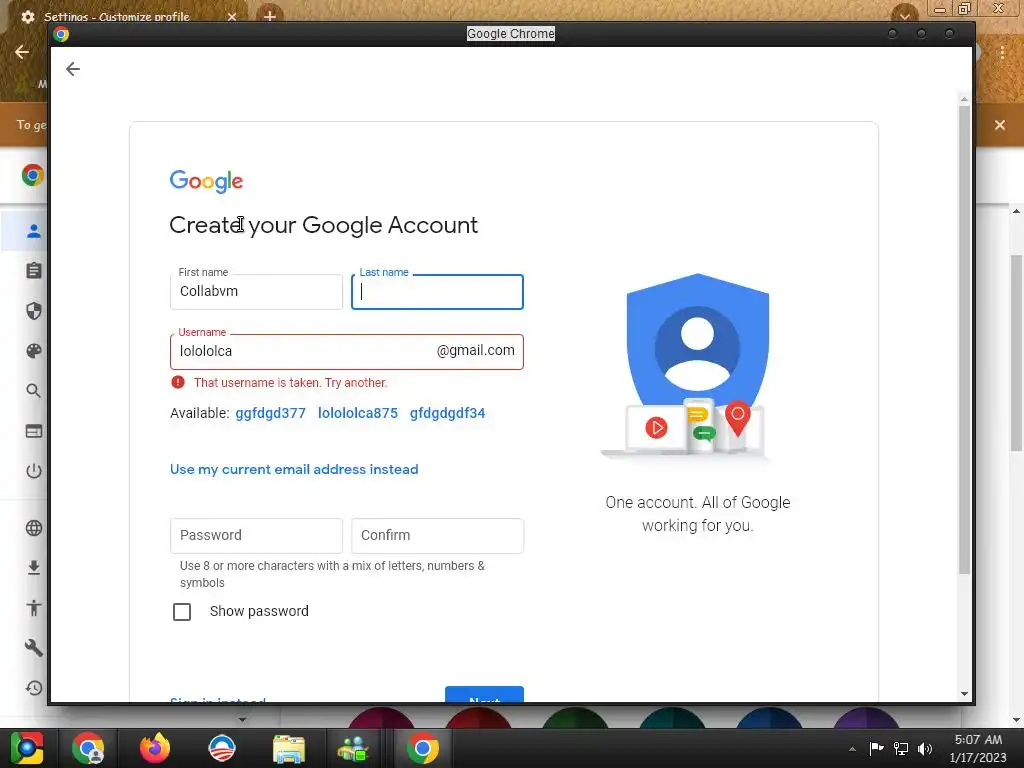Click the Start button on taskbar
Screen dimensions: 1024x768
(27, 748)
